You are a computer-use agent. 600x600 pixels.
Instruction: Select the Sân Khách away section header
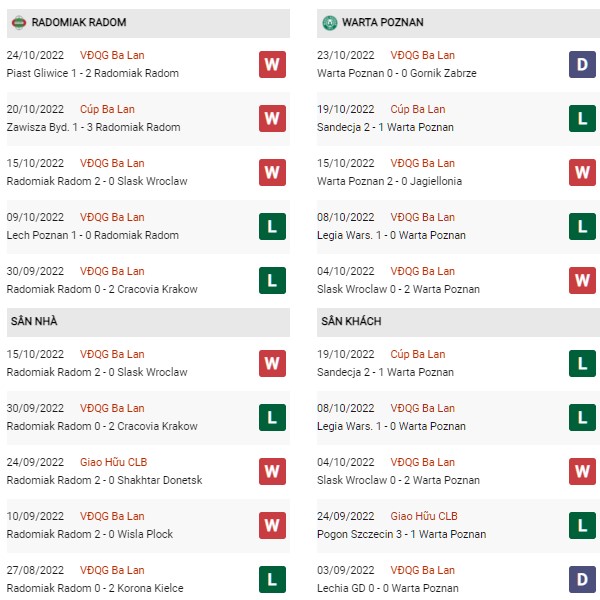click(x=352, y=321)
